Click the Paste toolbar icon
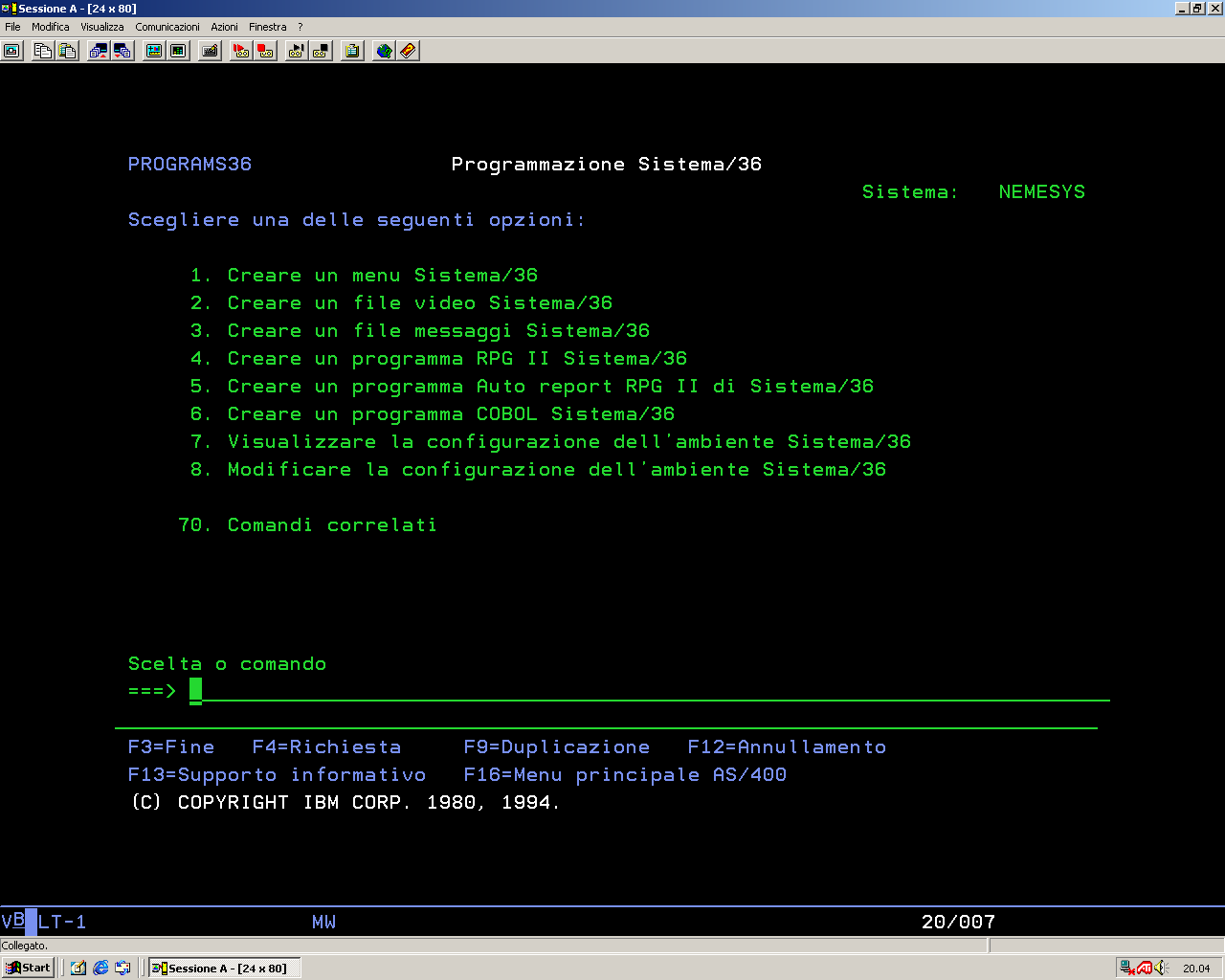 [x=67, y=51]
